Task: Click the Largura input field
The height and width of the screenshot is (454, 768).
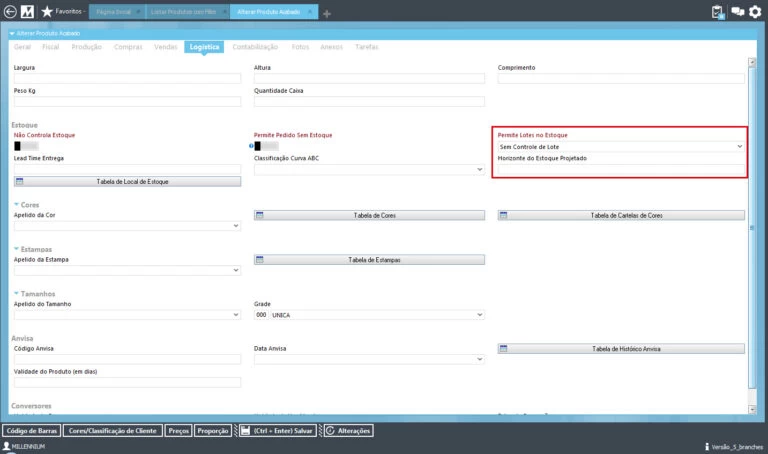Action: click(x=127, y=78)
